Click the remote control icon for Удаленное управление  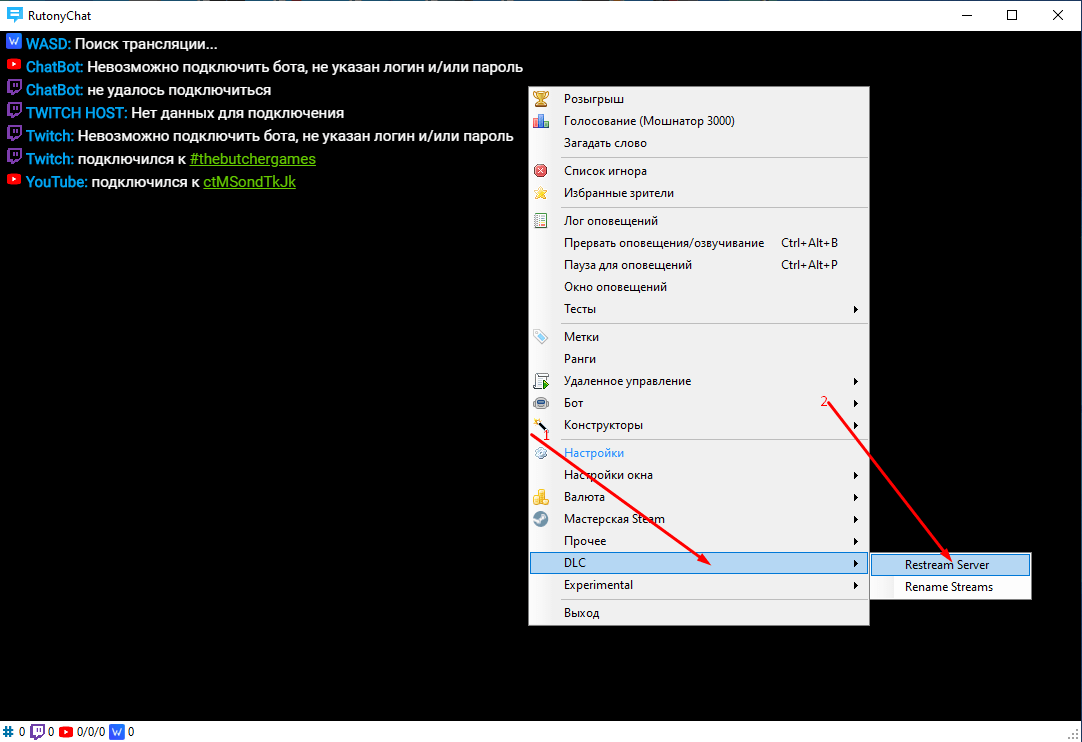pos(541,381)
